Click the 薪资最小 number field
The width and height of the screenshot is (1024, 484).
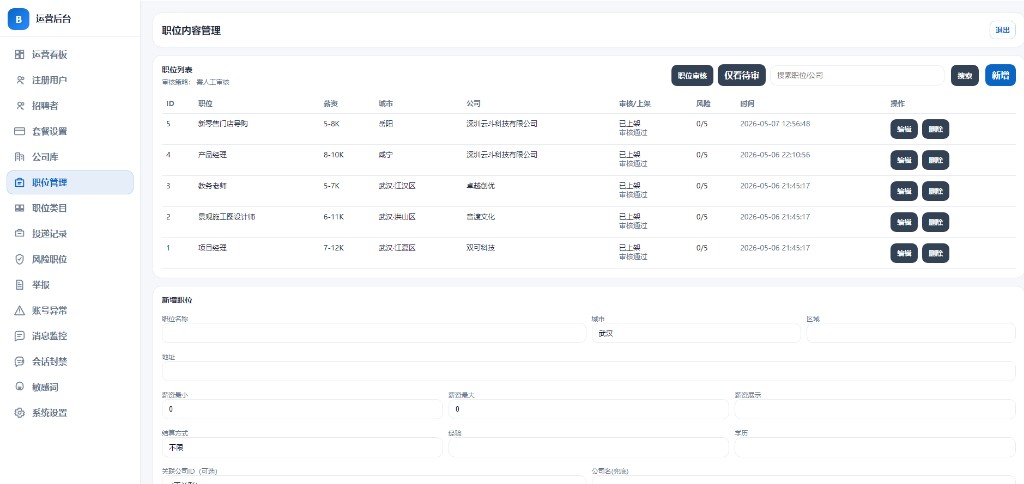(302, 409)
